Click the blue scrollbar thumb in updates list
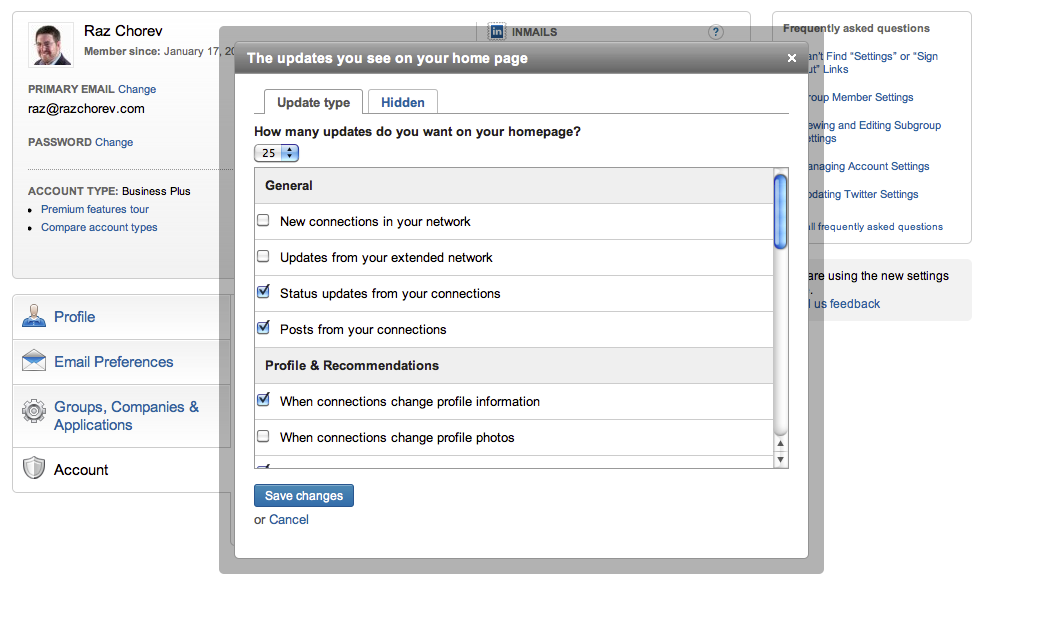1050x623 pixels. tap(780, 211)
